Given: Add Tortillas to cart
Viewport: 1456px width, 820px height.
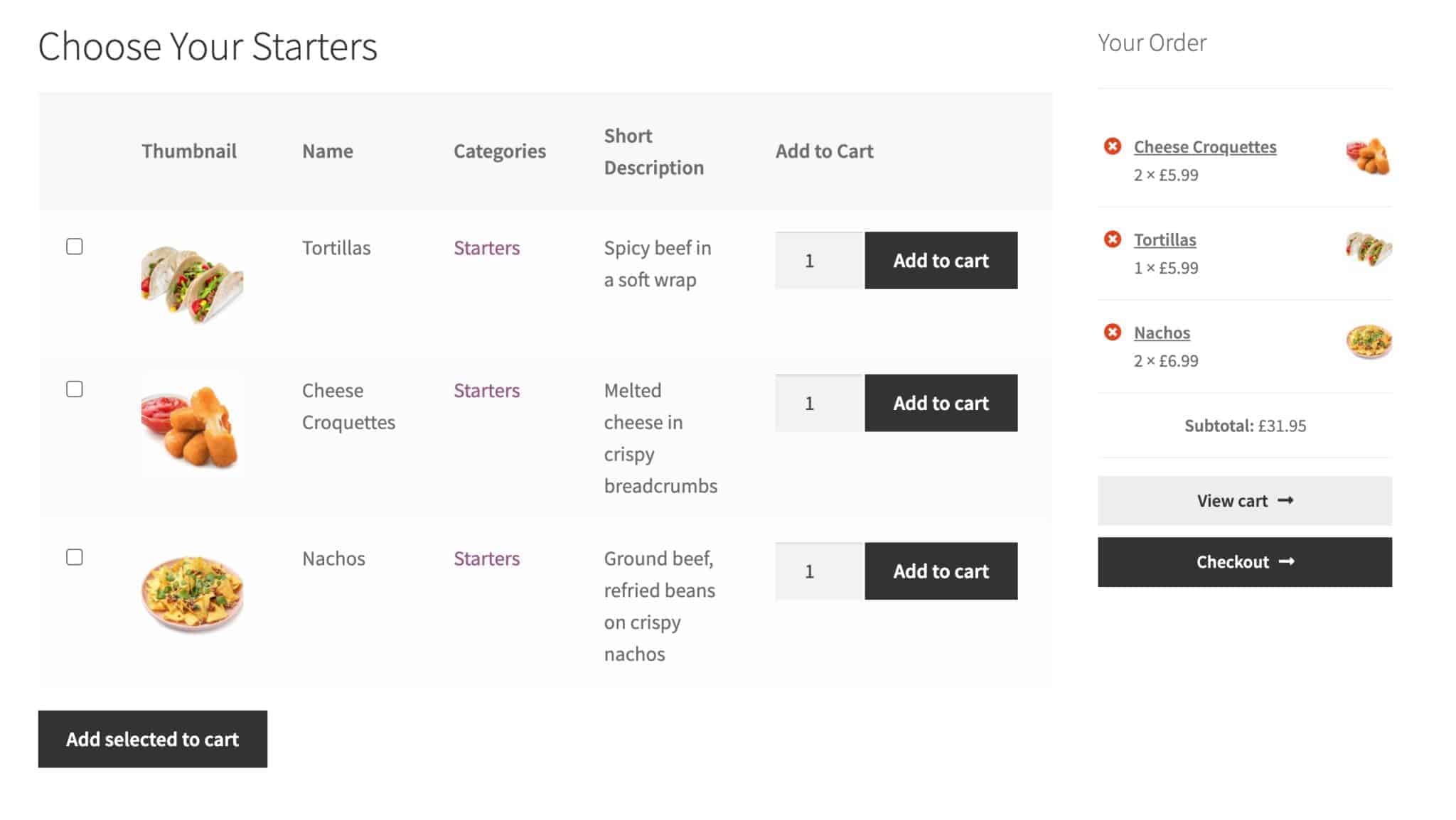Looking at the screenshot, I should coord(940,260).
